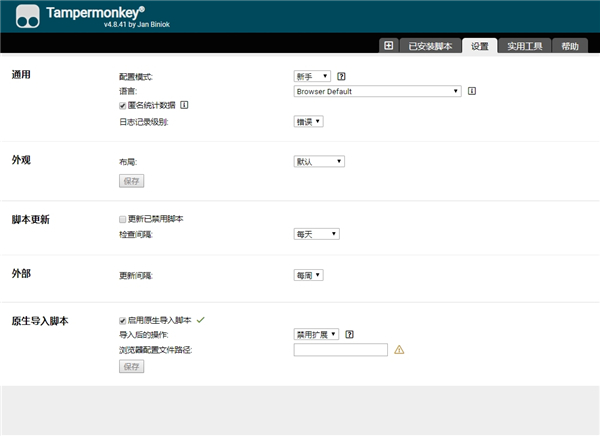Click the green checkmark next to 启用原生导入脚本
This screenshot has width=600, height=436.
tap(200, 319)
